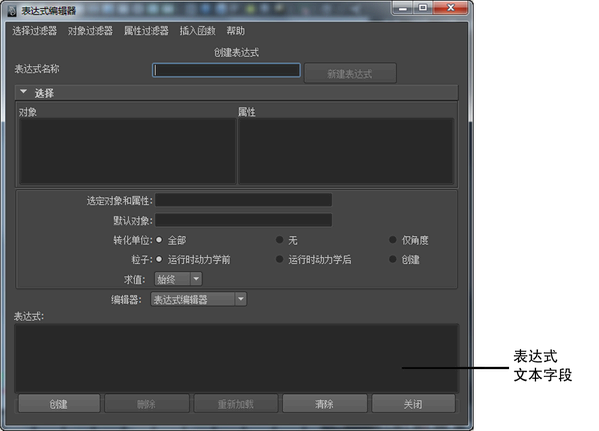
Task: Click the 清除 button
Action: pos(325,404)
